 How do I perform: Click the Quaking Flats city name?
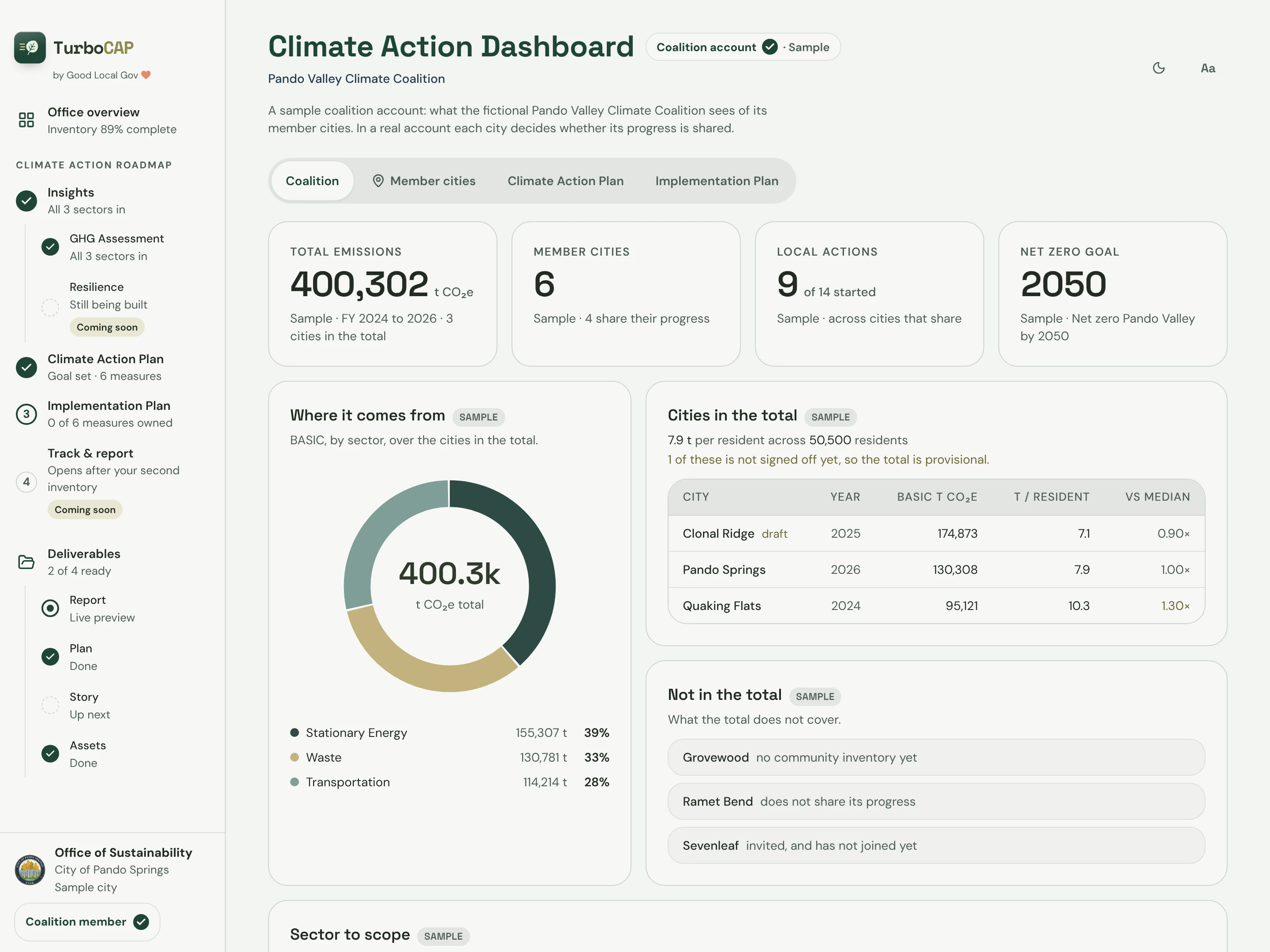(x=722, y=606)
